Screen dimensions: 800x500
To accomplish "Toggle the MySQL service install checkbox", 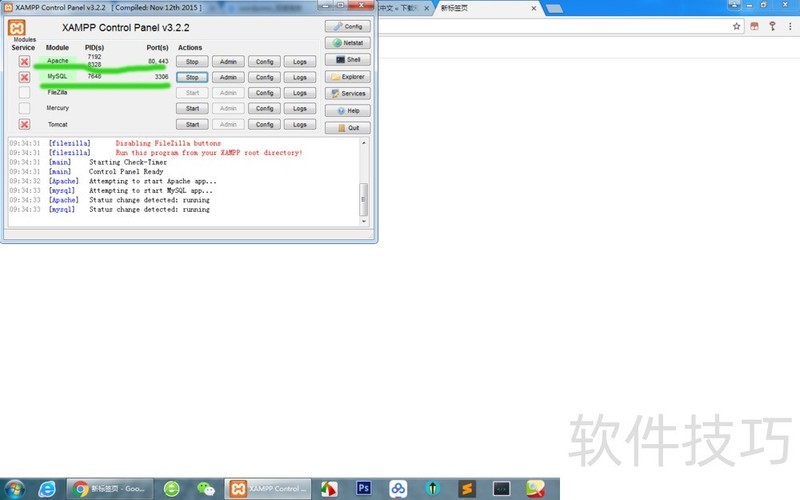I will pos(24,77).
